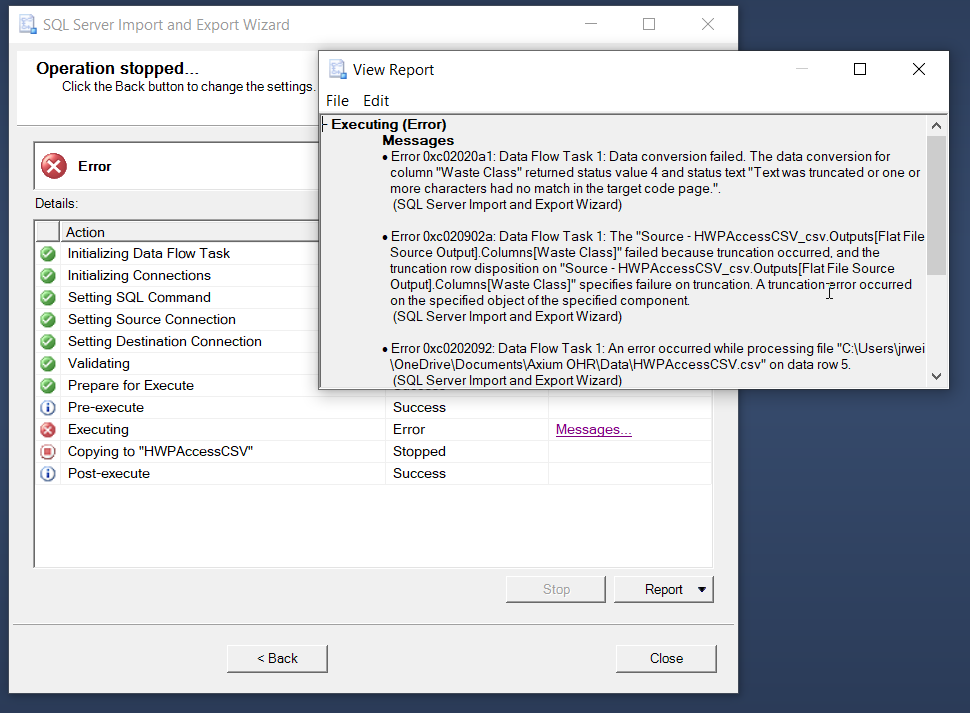Click the red error icon beside Executing
Image resolution: width=970 pixels, height=713 pixels.
pos(48,430)
